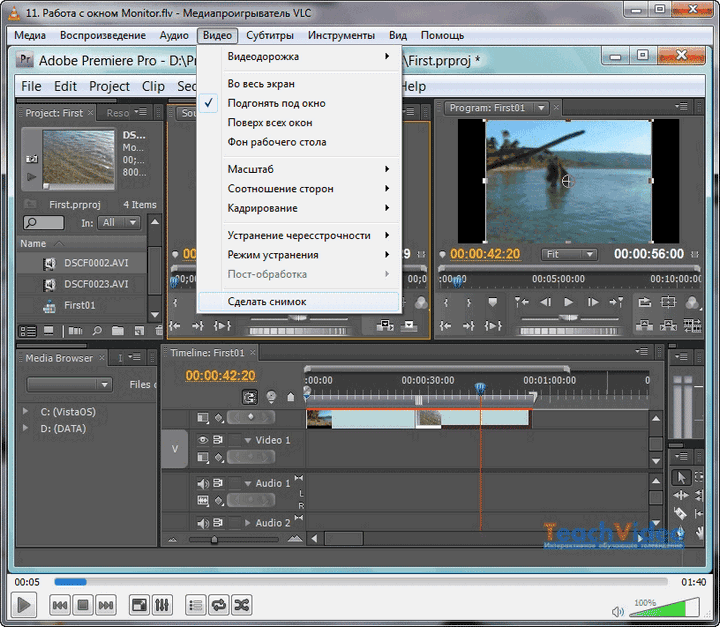Open the In: All dropdown
Screen dimensions: 720x627
click(x=120, y=223)
